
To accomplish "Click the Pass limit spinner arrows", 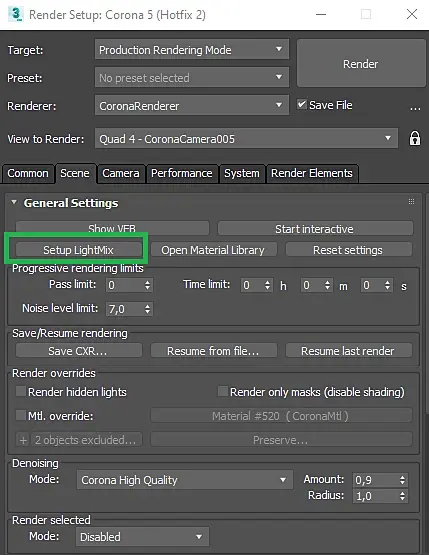I will point(148,285).
